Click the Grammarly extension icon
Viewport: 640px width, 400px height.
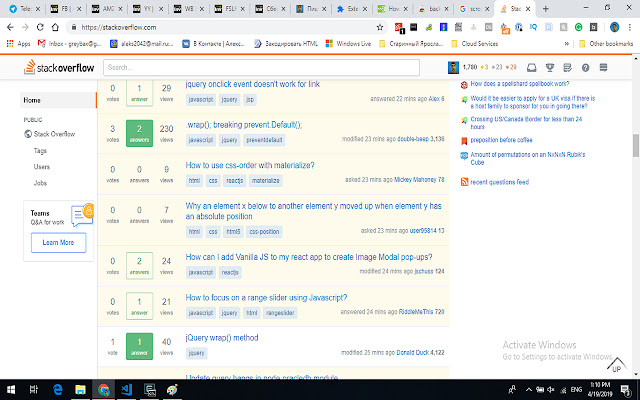click(578, 27)
